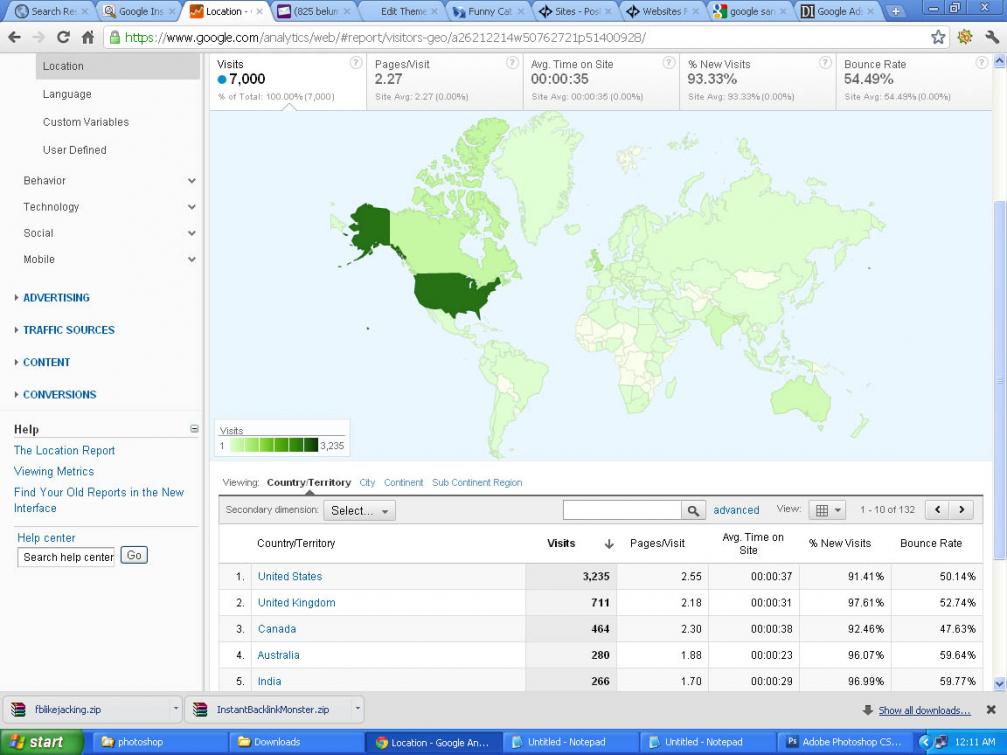This screenshot has width=1007, height=755.
Task: Expand the Technology section
Action: click(191, 207)
